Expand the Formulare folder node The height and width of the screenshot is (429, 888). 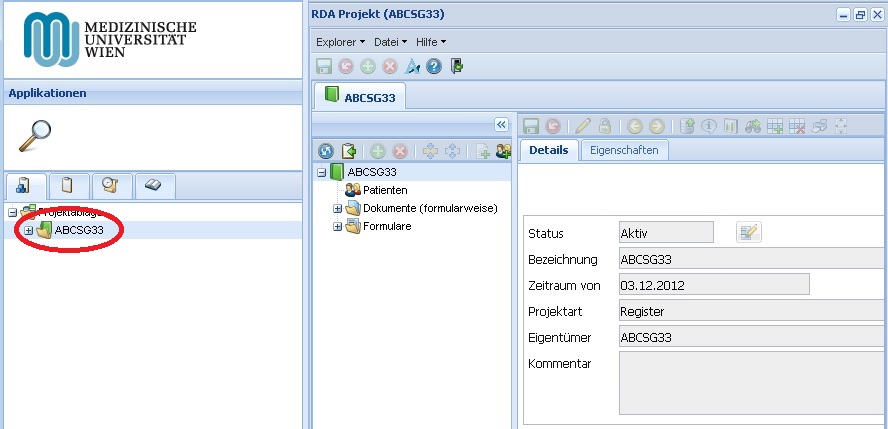pos(338,226)
